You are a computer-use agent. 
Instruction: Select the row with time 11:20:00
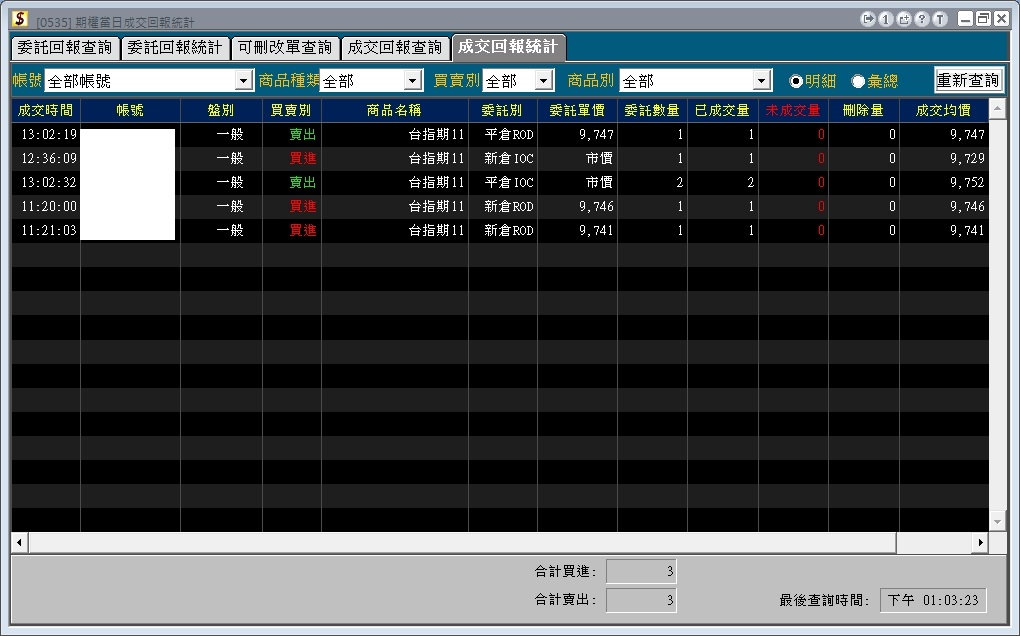(x=500, y=207)
